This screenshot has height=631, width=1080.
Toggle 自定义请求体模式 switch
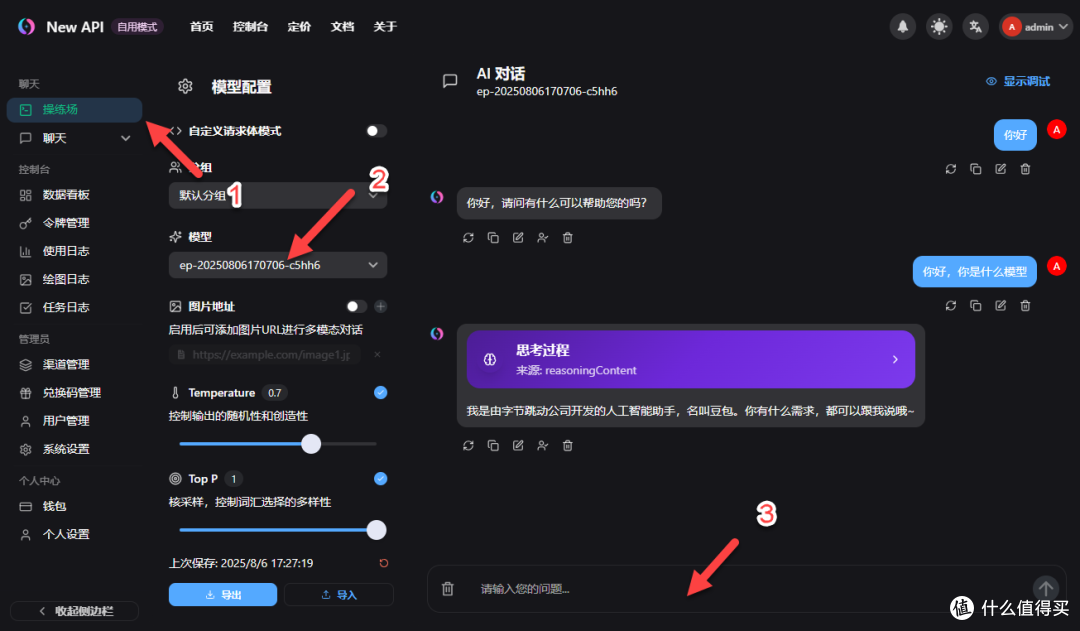376,131
